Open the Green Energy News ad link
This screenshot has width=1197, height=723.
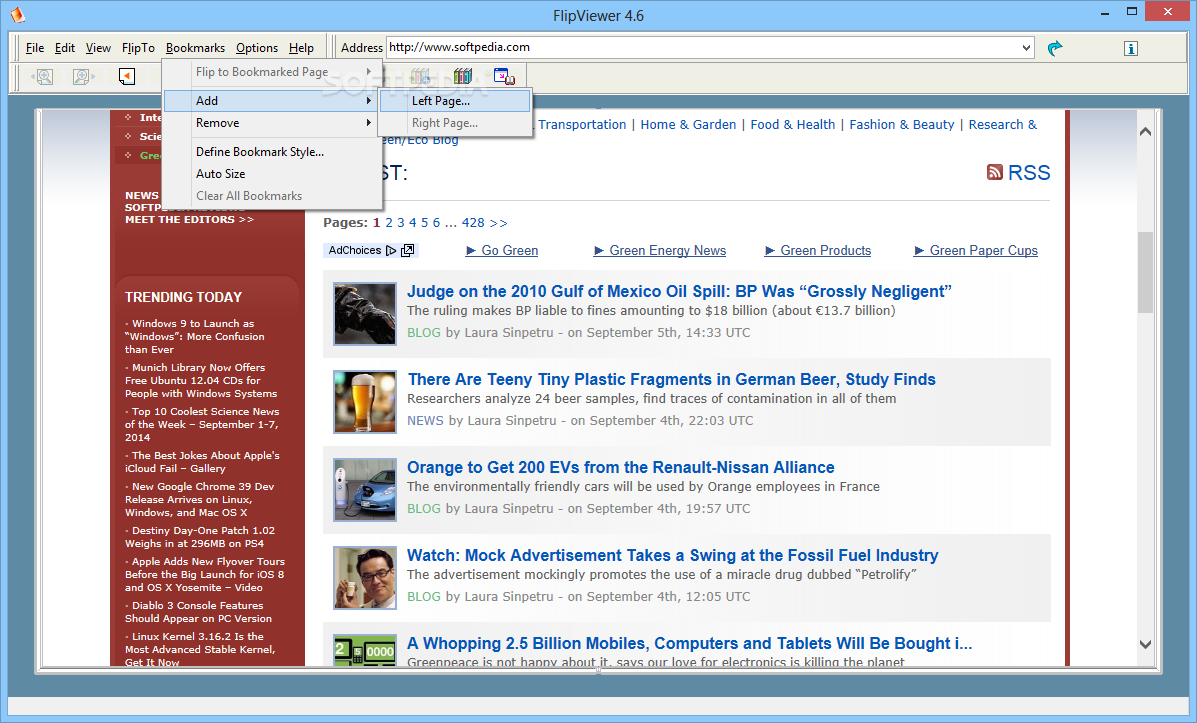pyautogui.click(x=660, y=250)
